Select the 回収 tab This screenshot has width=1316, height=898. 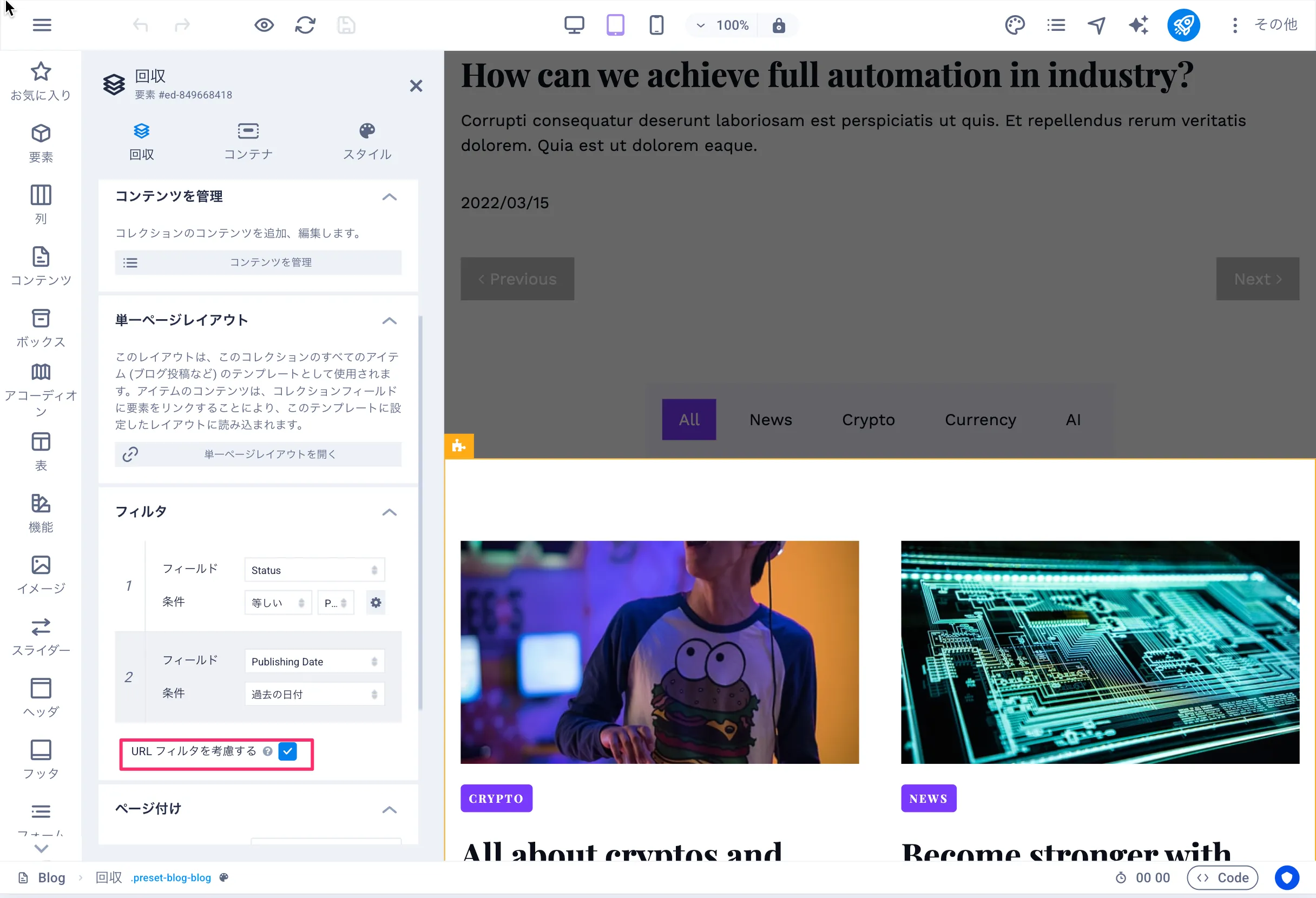pos(142,142)
